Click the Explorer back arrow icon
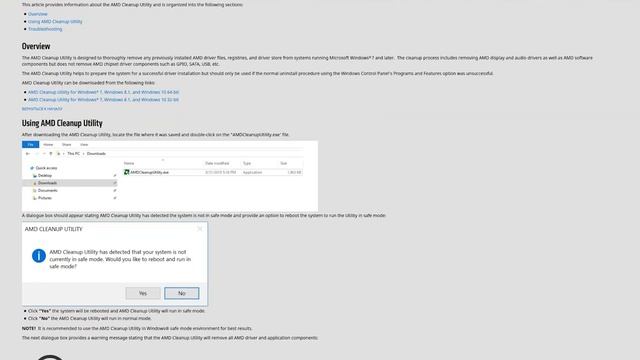Viewport: 640px width, 360px height. 28,154
